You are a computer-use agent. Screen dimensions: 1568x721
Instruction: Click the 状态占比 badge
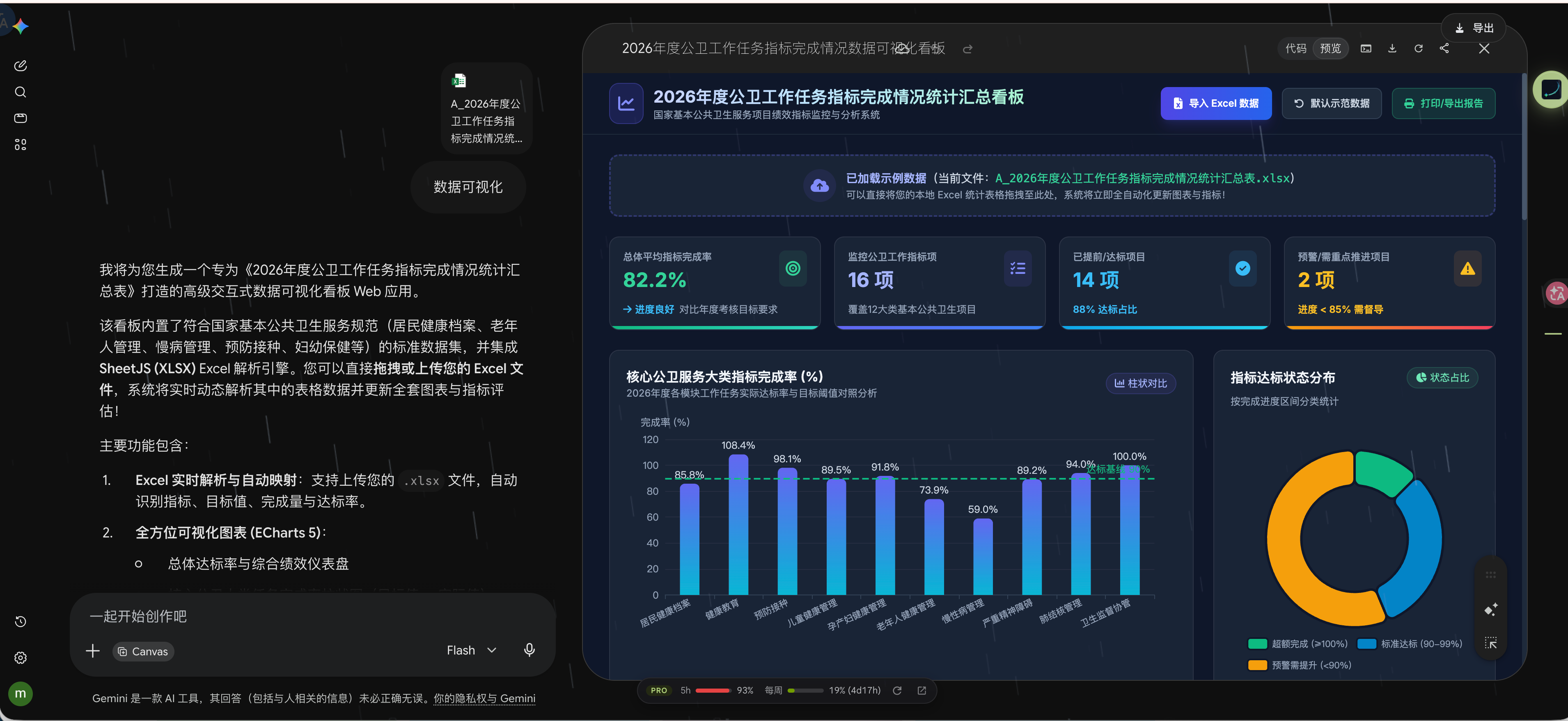coord(1442,378)
